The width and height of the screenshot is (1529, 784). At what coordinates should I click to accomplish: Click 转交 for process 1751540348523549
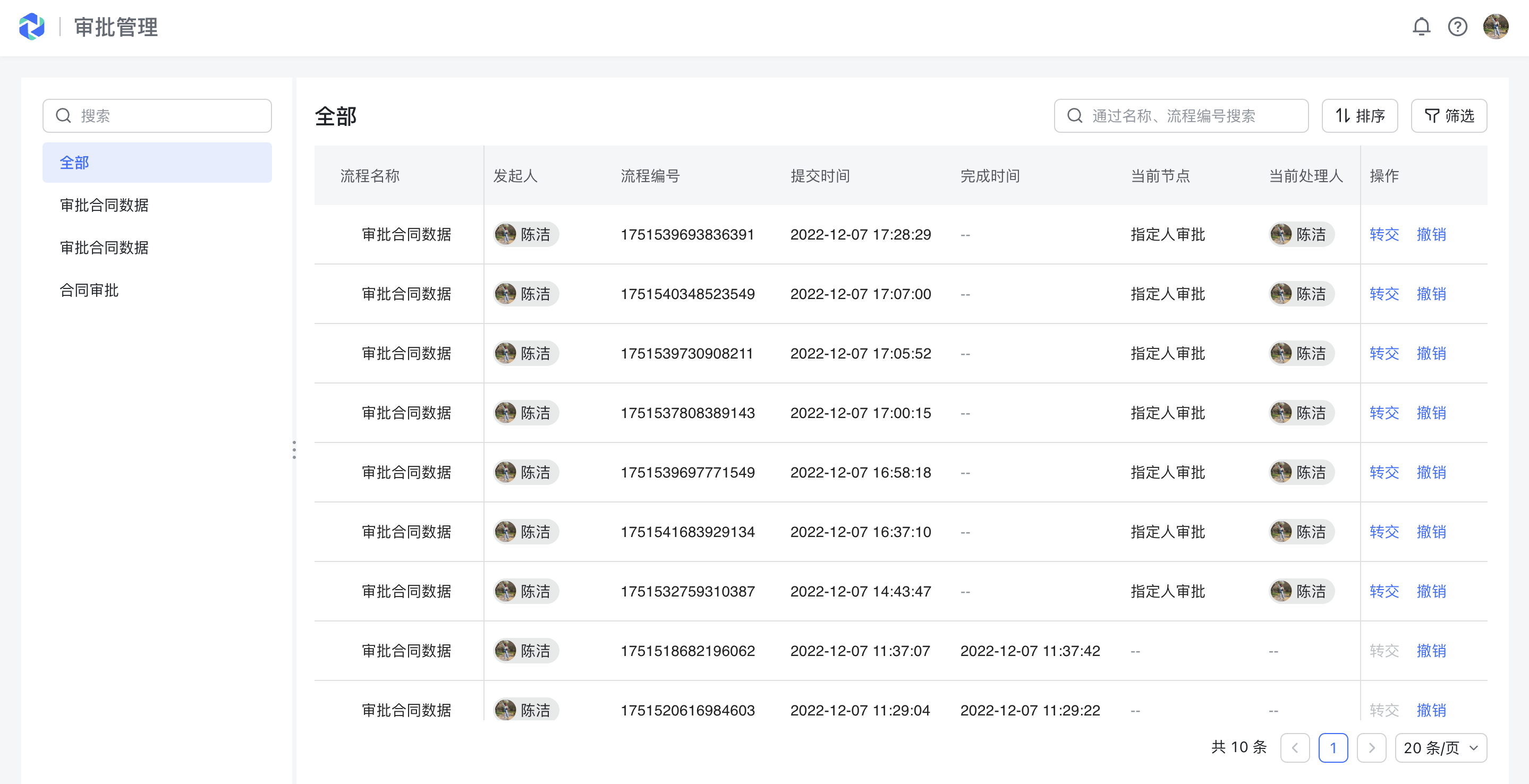pyautogui.click(x=1384, y=294)
